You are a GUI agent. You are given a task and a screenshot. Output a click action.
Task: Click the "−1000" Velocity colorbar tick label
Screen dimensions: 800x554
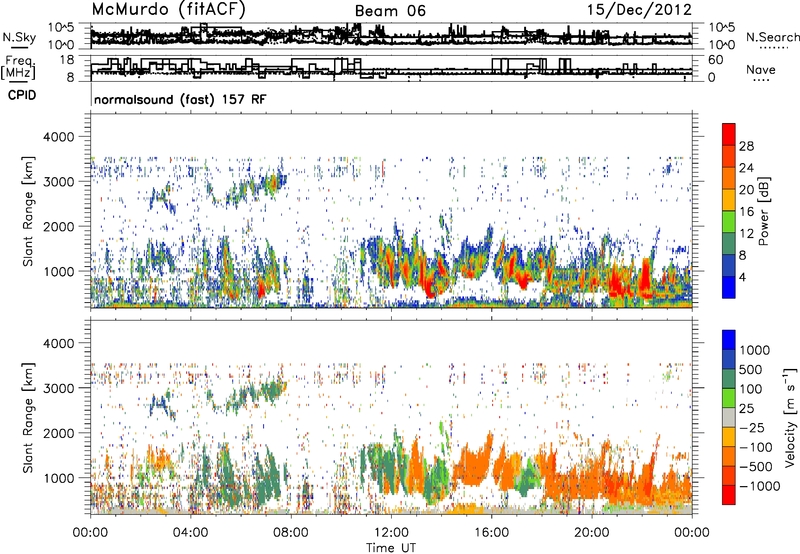pyautogui.click(x=759, y=486)
